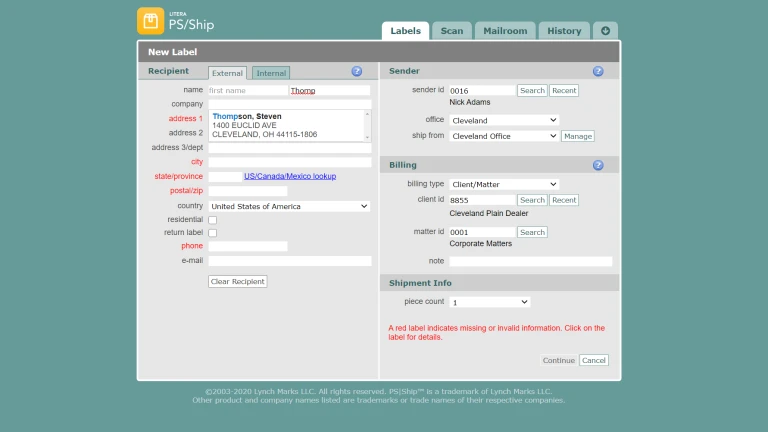The height and width of the screenshot is (432, 768).
Task: Click Search next to sender id
Action: (532, 91)
